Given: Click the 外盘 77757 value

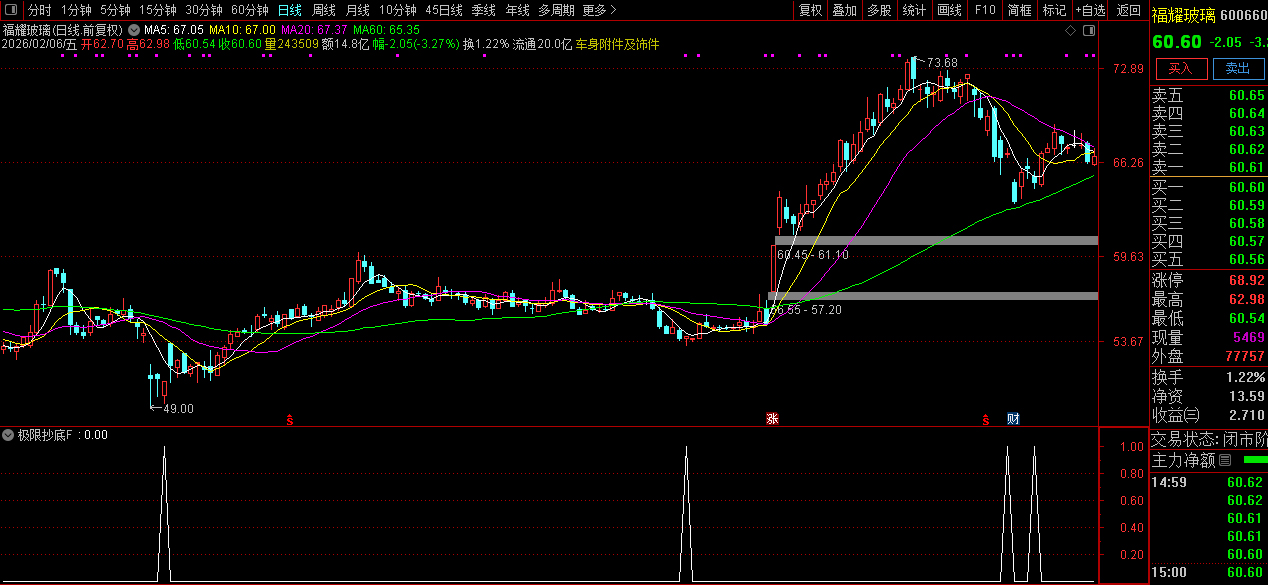Looking at the screenshot, I should [1246, 356].
